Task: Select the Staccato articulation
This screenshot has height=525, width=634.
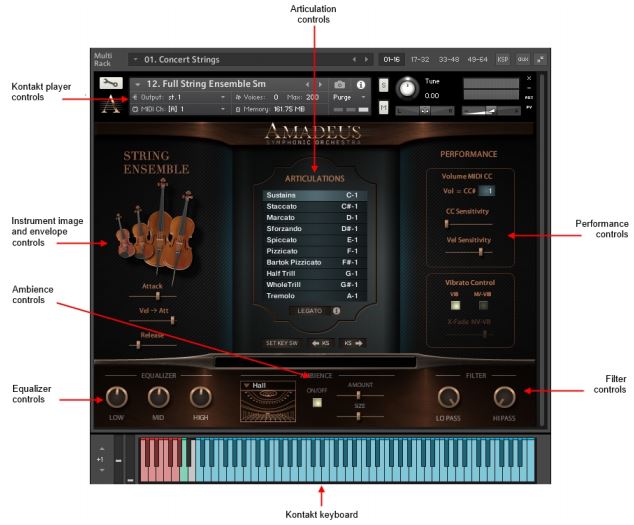Action: point(315,206)
